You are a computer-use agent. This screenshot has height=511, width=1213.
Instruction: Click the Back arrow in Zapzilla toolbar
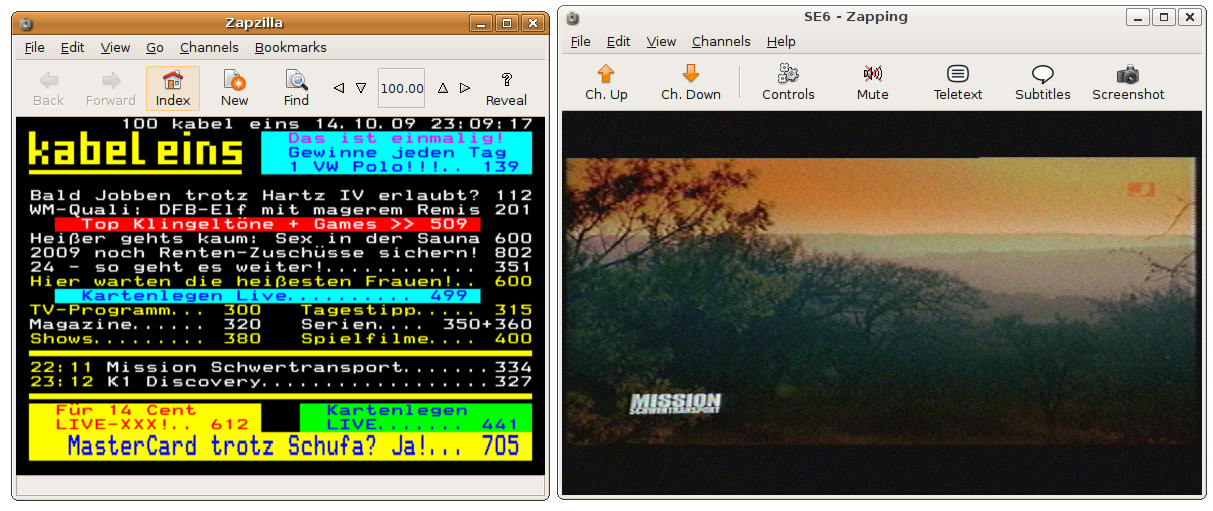[48, 88]
